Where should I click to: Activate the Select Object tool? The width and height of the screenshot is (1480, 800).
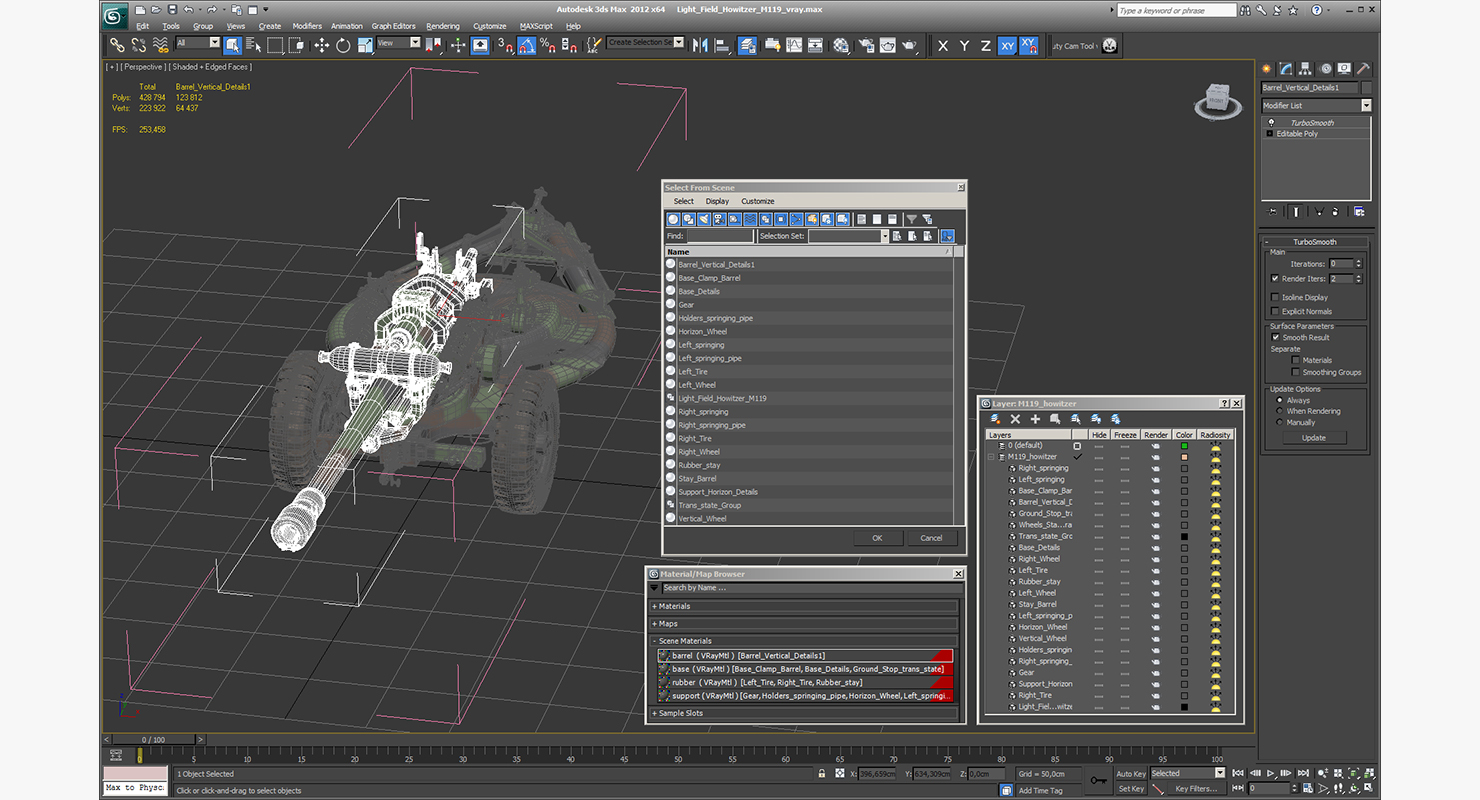[x=232, y=45]
